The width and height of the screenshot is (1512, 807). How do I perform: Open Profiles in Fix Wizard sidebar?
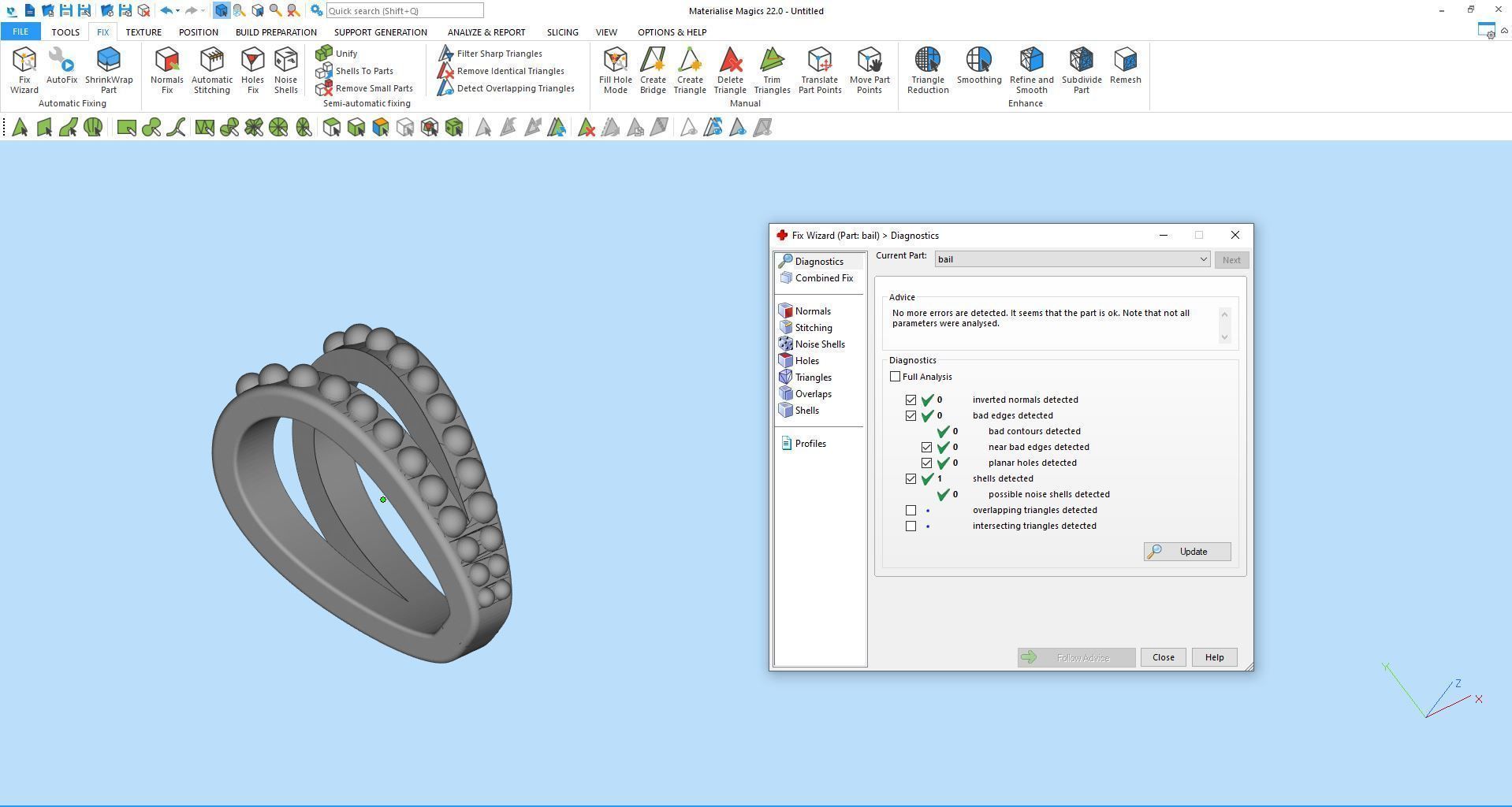pyautogui.click(x=803, y=444)
